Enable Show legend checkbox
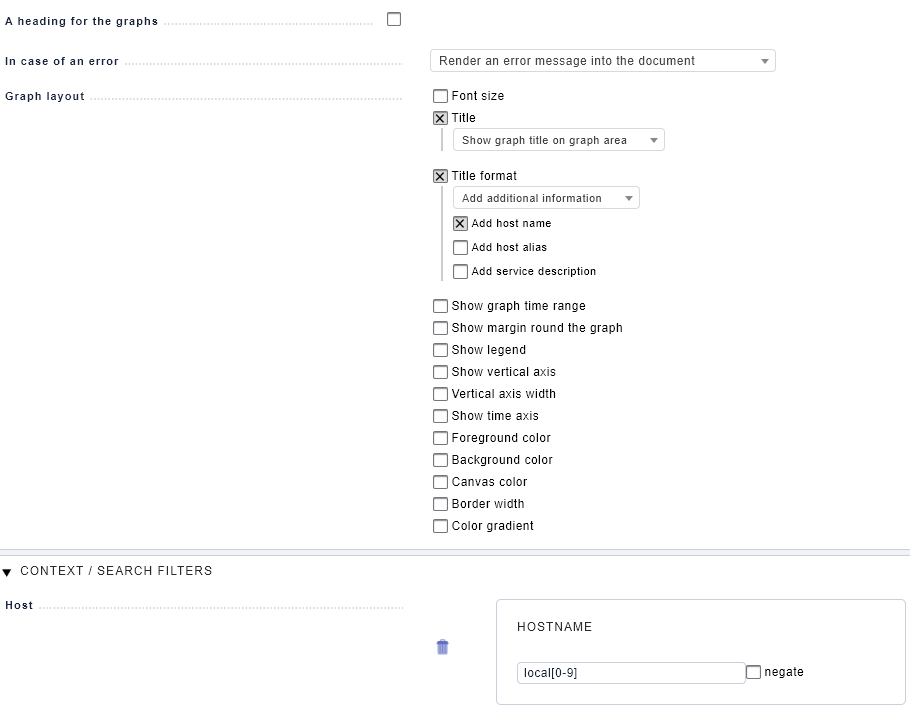 pos(440,350)
